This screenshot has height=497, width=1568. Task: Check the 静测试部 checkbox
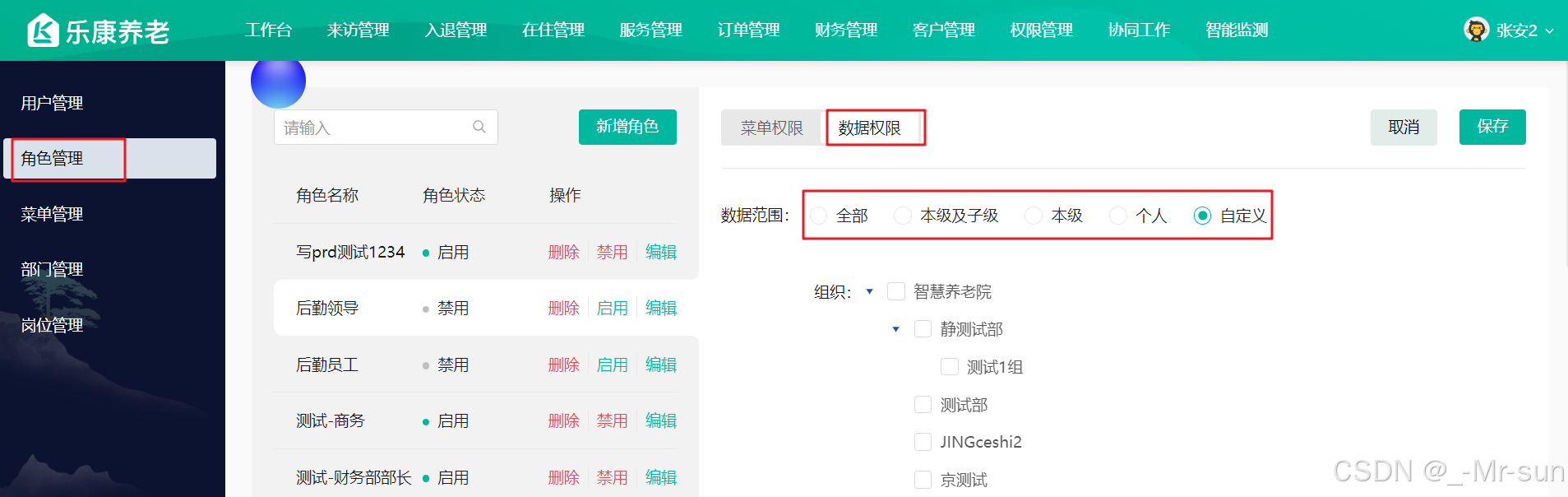[923, 329]
